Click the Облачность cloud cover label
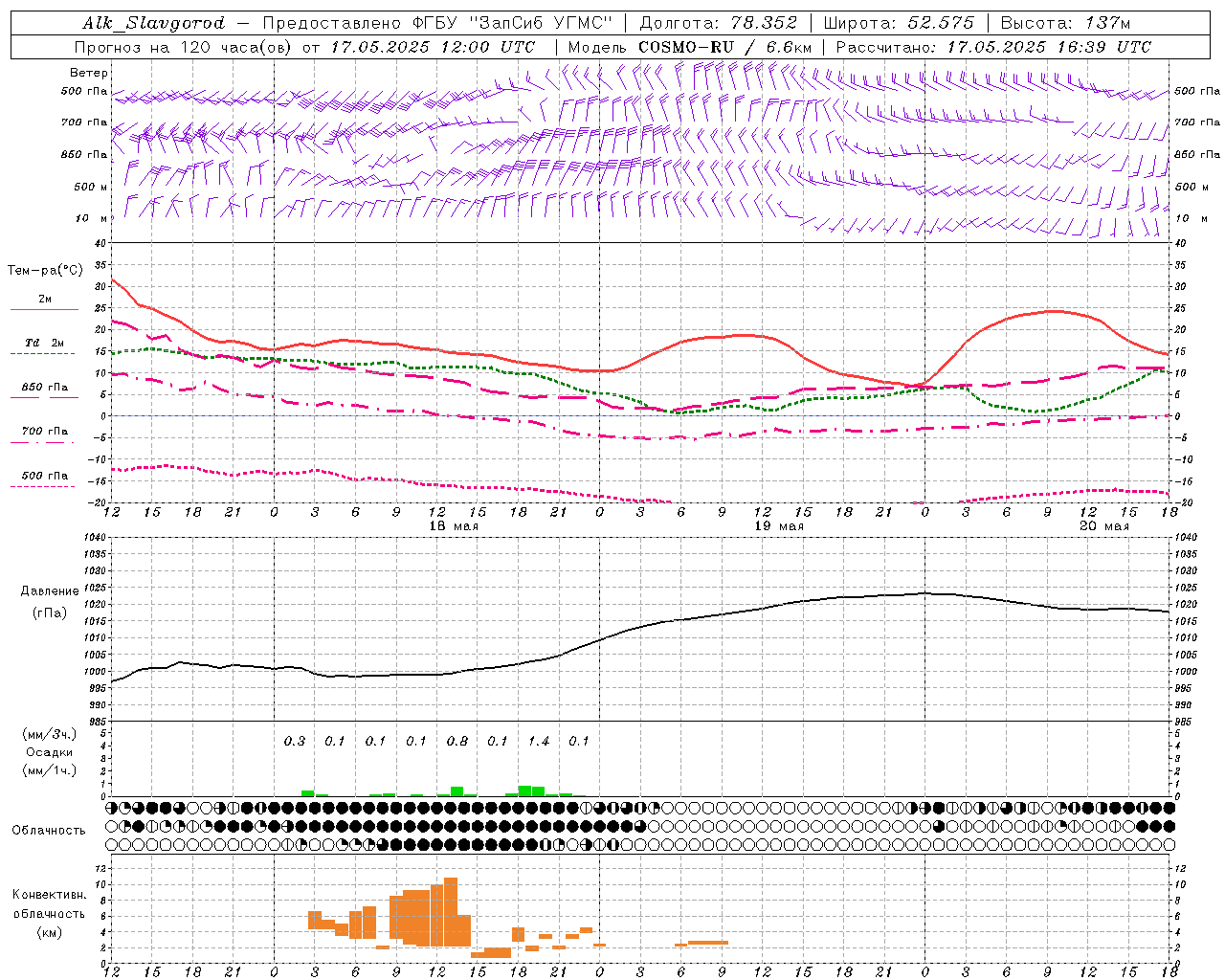This screenshot has width=1225, height=980. pos(49,830)
